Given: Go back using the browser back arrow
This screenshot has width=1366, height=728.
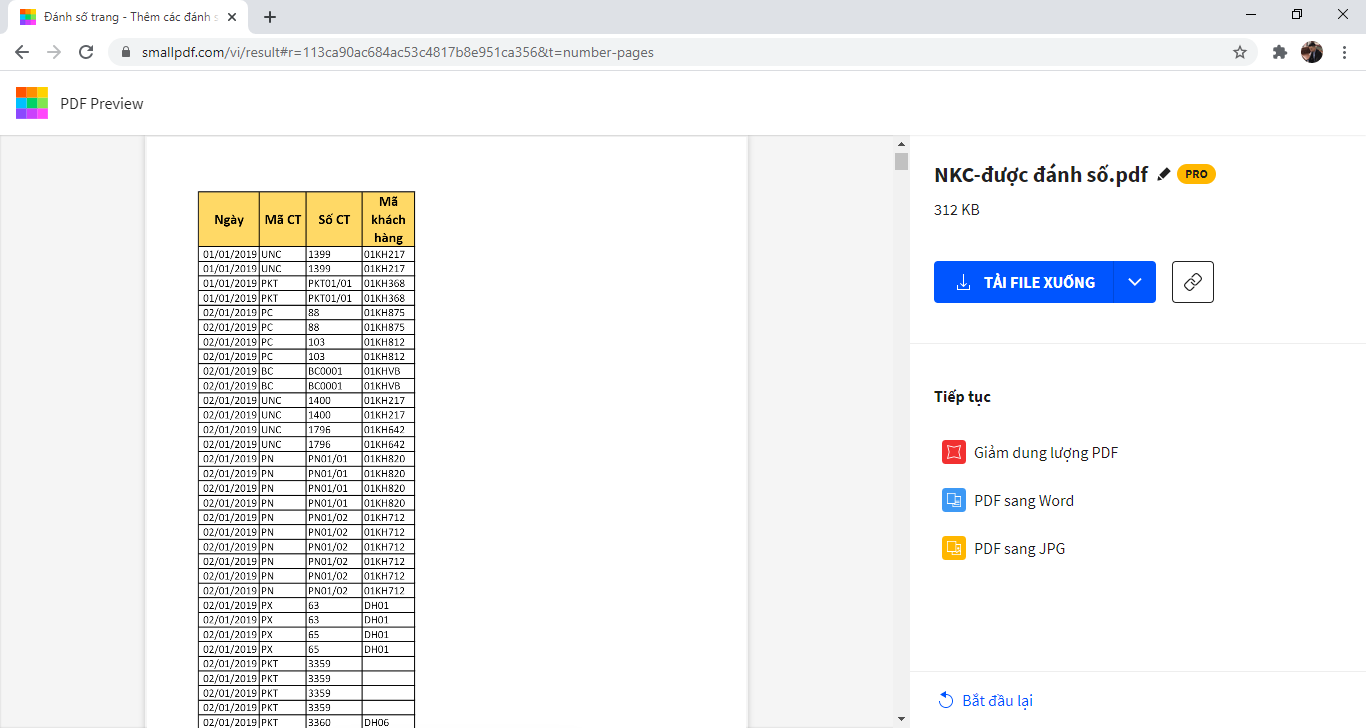Looking at the screenshot, I should coord(22,52).
